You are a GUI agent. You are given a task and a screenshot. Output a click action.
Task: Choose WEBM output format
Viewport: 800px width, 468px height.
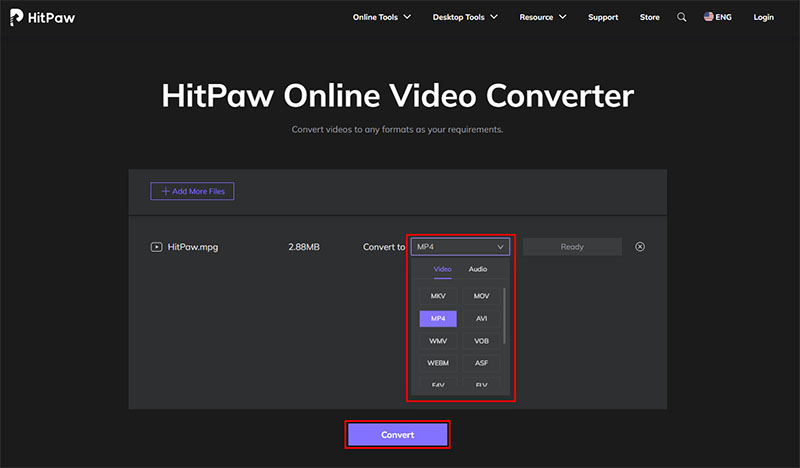438,363
